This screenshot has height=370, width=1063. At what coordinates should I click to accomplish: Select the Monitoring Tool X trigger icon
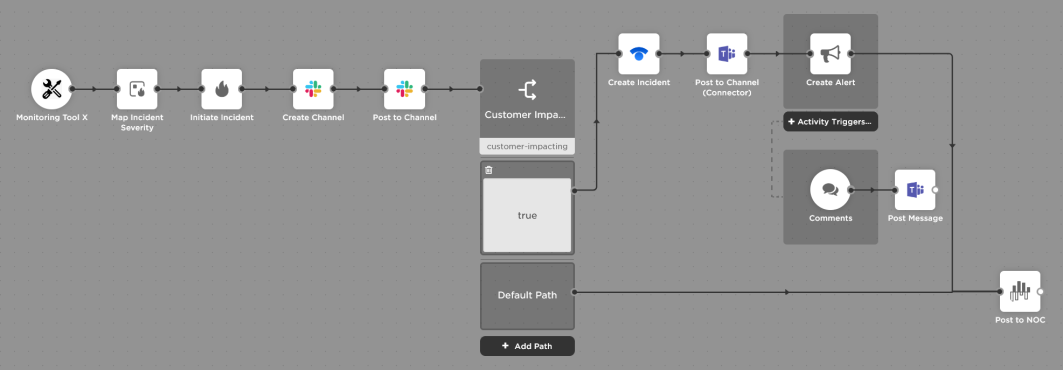click(x=52, y=89)
